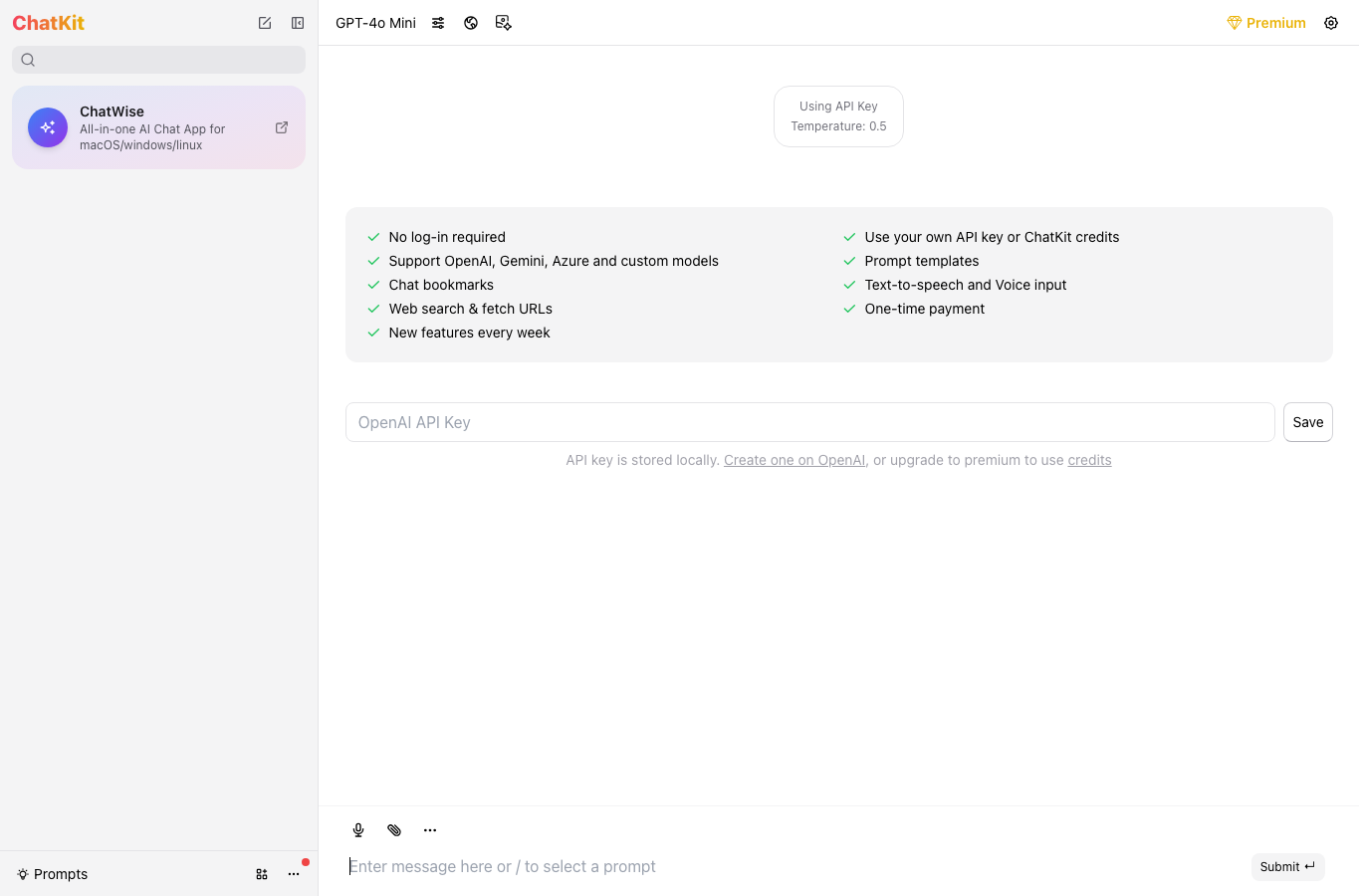Click 'Chat bookmarks' feature text
Viewport: 1359px width, 896px height.
pyautogui.click(x=441, y=285)
